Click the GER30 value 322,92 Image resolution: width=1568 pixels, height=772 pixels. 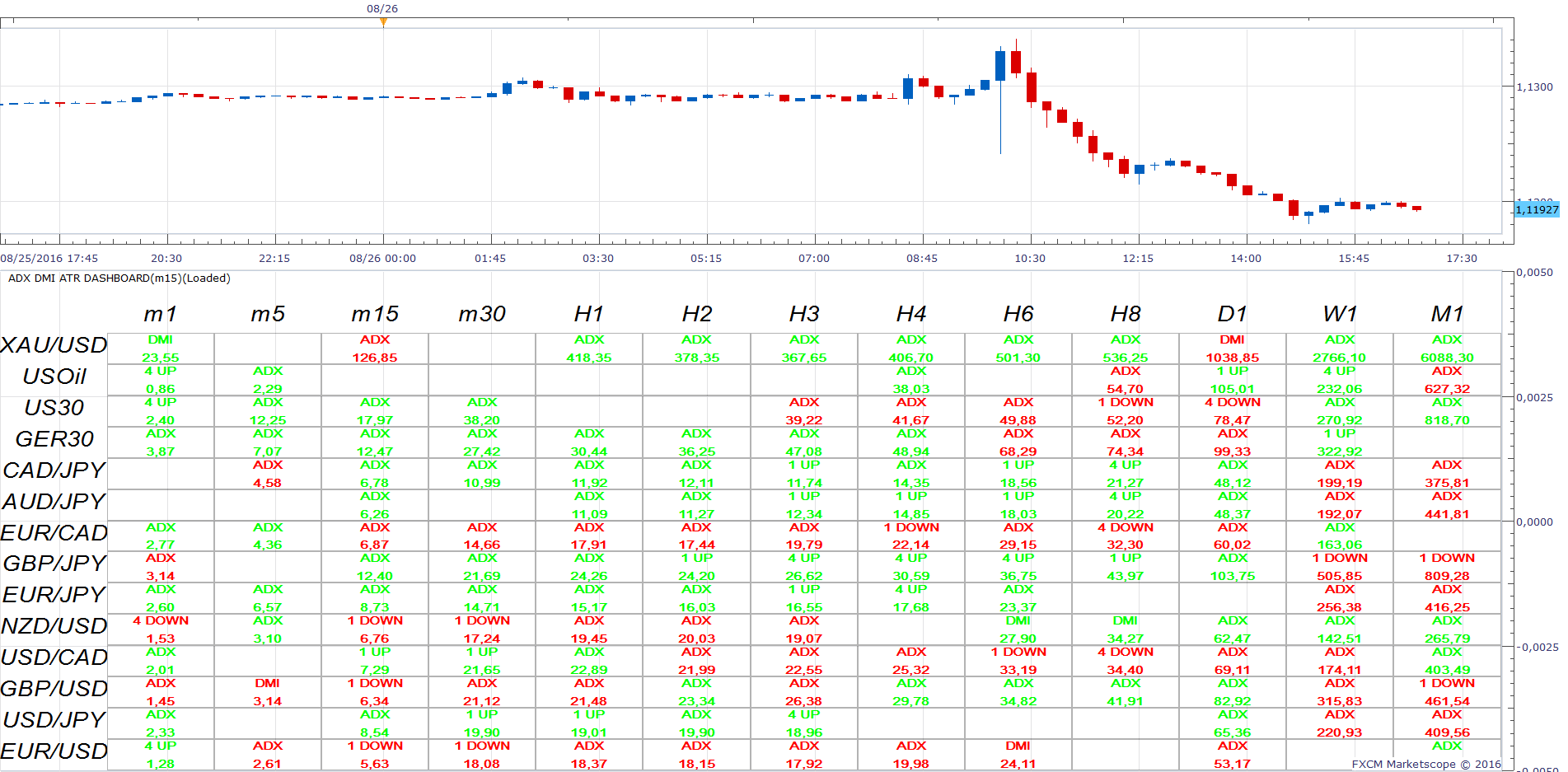click(x=1340, y=452)
